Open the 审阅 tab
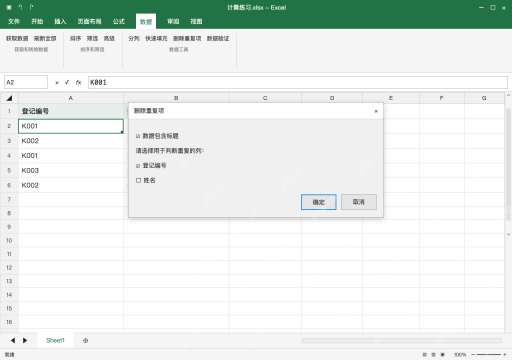 (173, 22)
